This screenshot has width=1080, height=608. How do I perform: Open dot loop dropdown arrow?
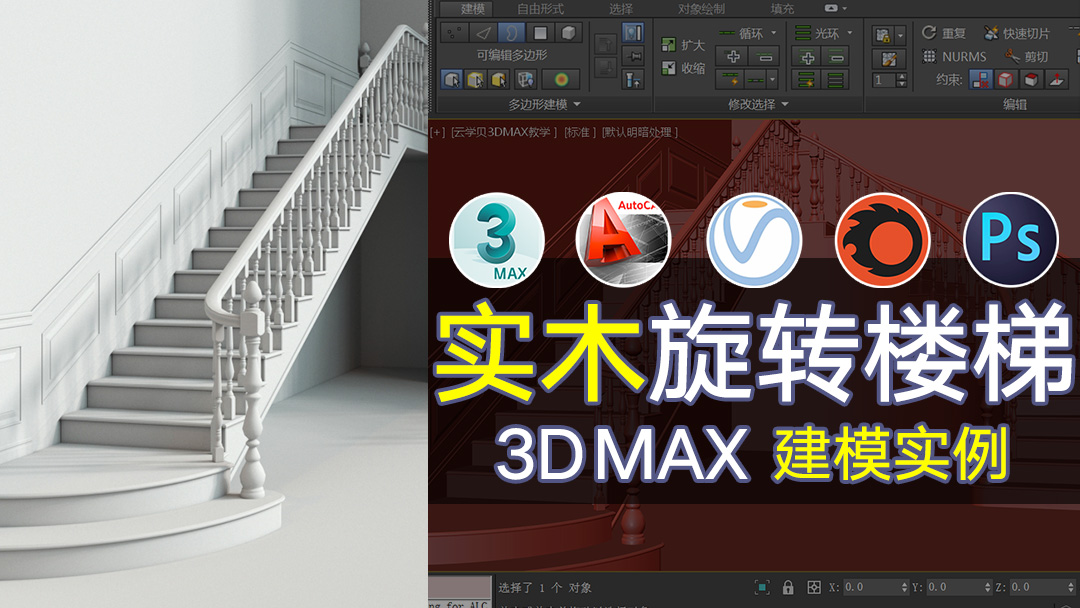(x=773, y=80)
